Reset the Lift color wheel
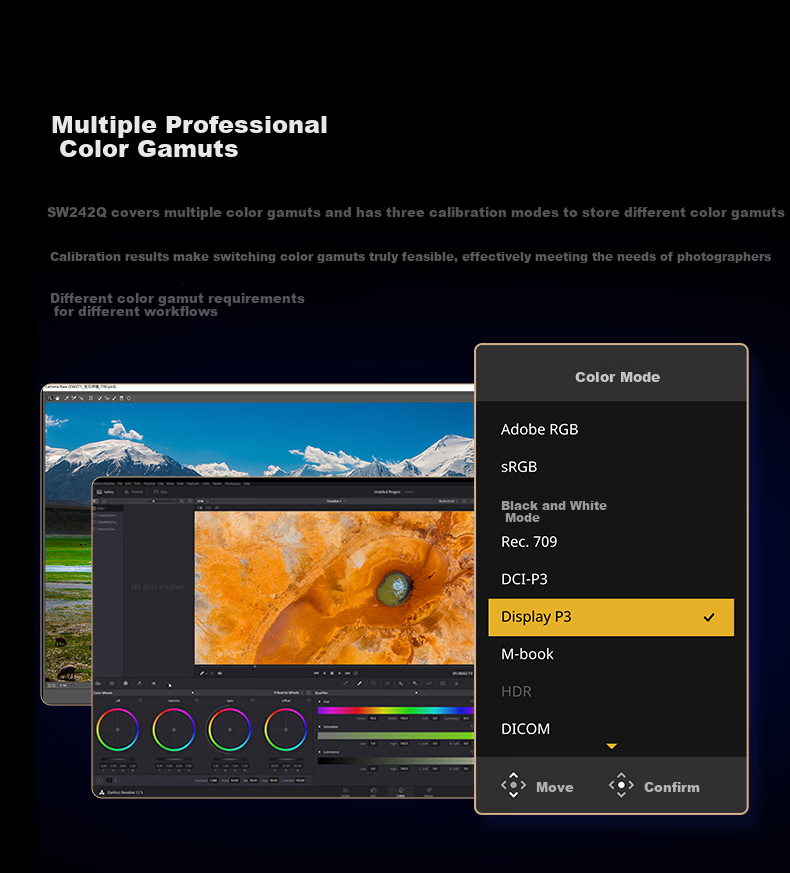The height and width of the screenshot is (873, 790). pyautogui.click(x=140, y=700)
